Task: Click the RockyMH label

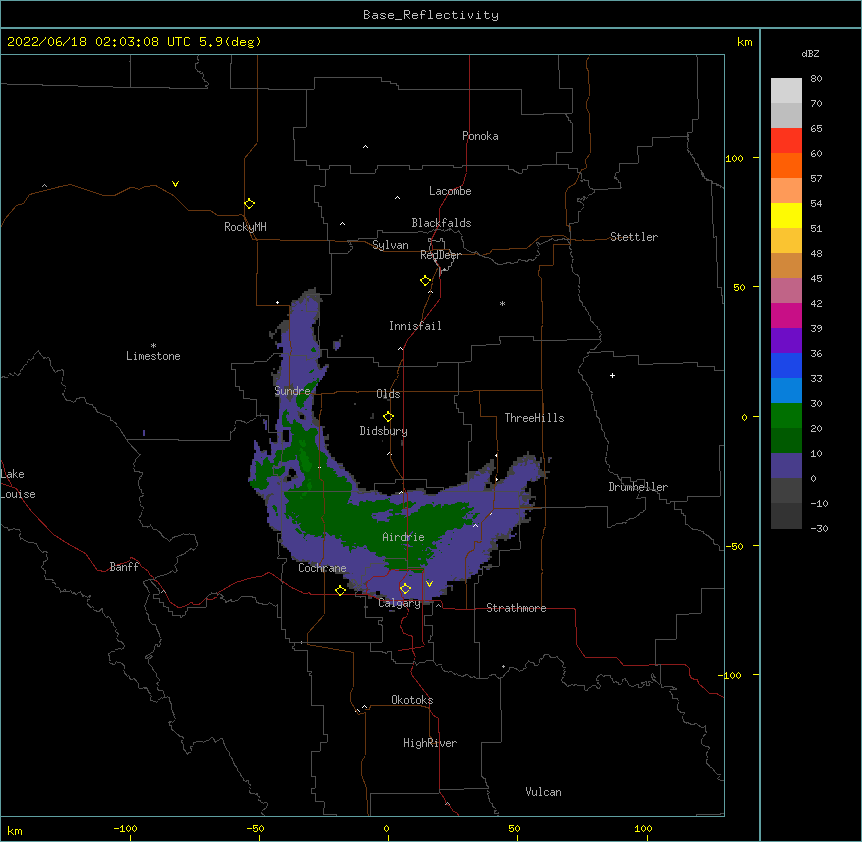Action: [245, 227]
